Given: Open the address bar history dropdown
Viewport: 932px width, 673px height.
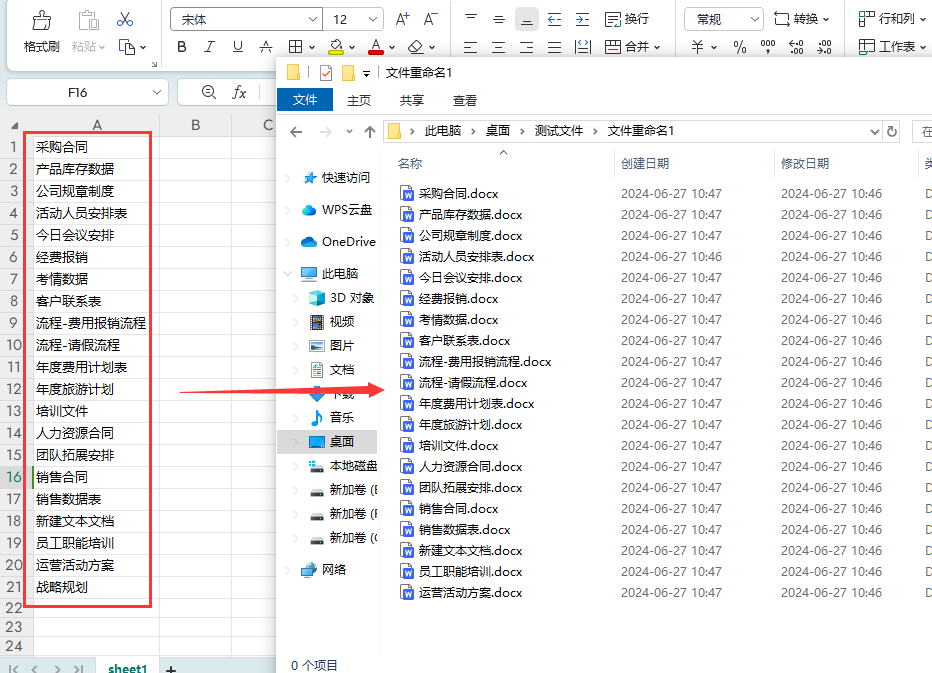Looking at the screenshot, I should [874, 131].
